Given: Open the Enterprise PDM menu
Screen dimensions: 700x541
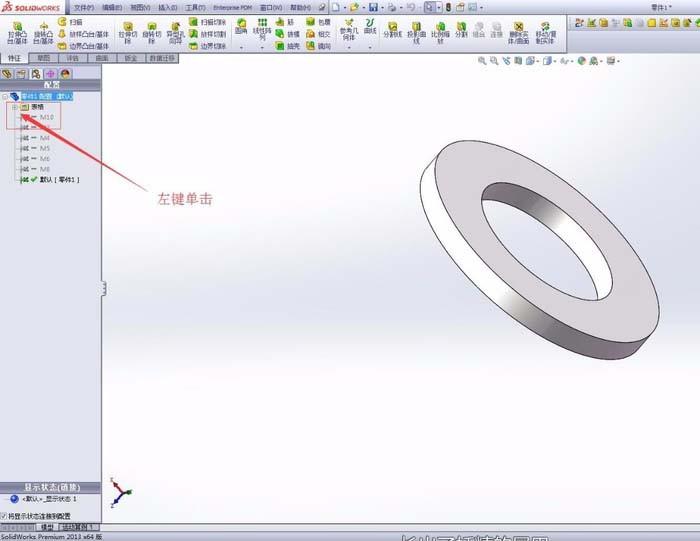Looking at the screenshot, I should (x=233, y=8).
